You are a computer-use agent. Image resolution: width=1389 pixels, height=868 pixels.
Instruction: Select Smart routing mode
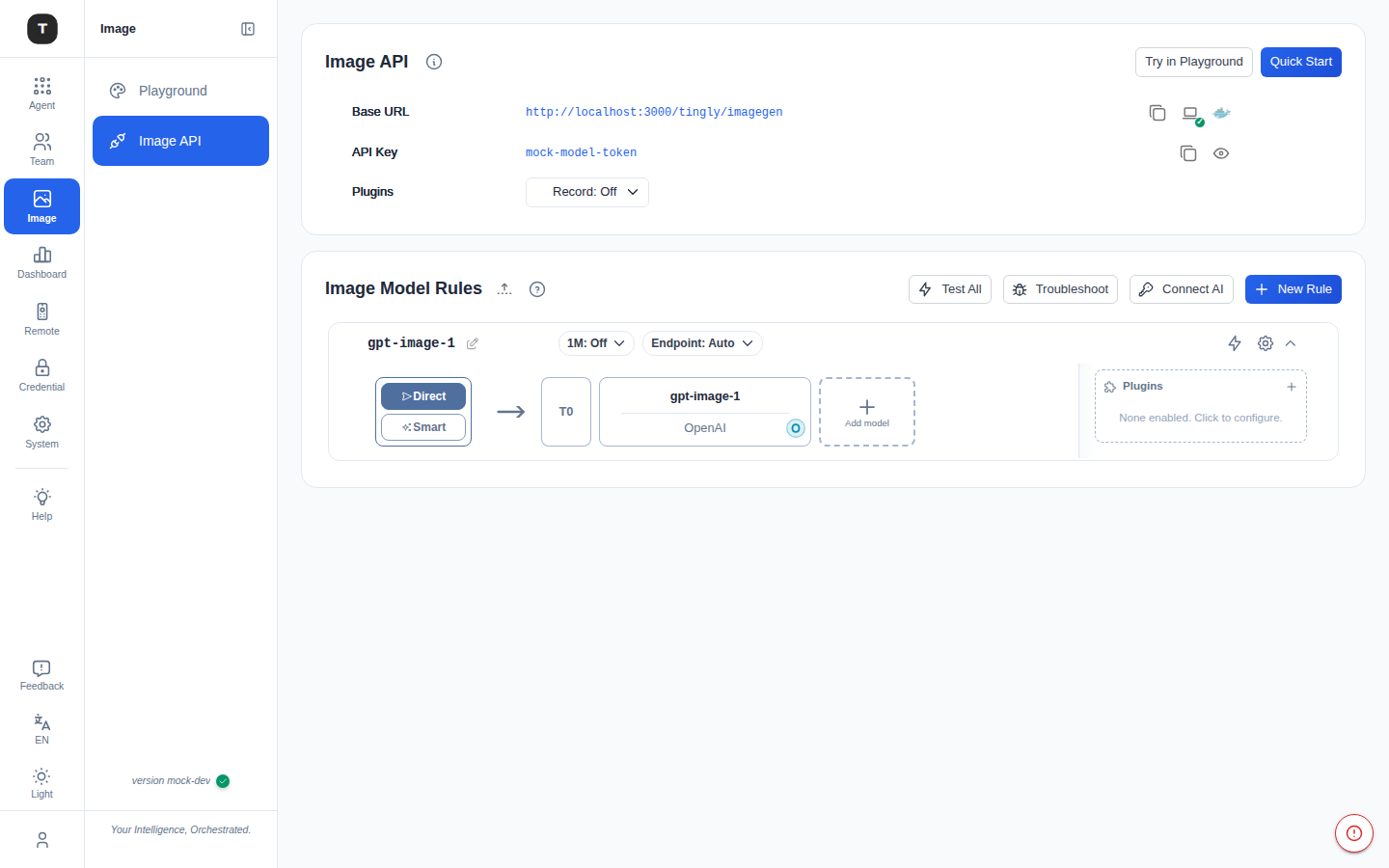pos(423,427)
